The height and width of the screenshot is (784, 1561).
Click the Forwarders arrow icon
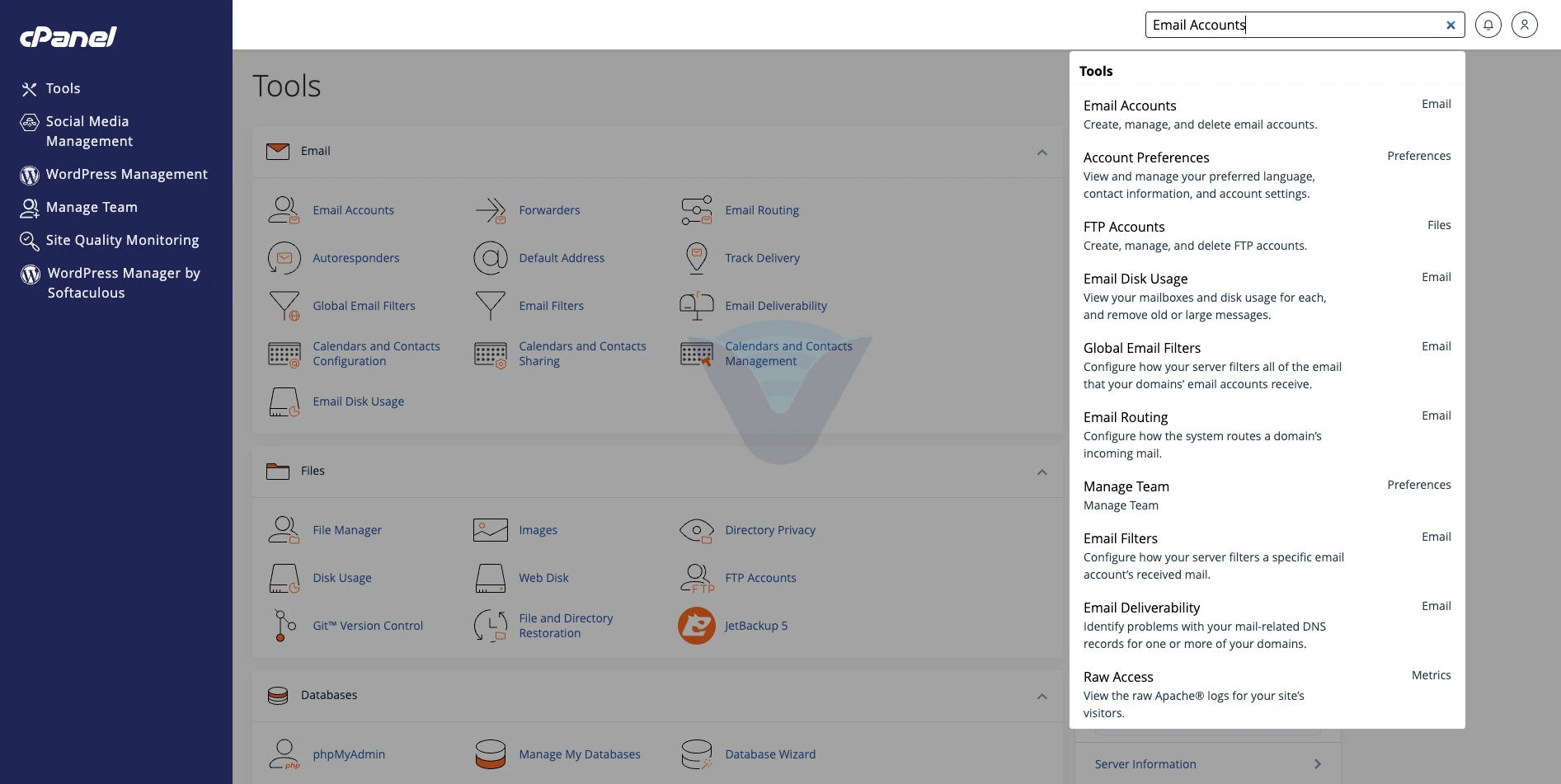click(491, 210)
